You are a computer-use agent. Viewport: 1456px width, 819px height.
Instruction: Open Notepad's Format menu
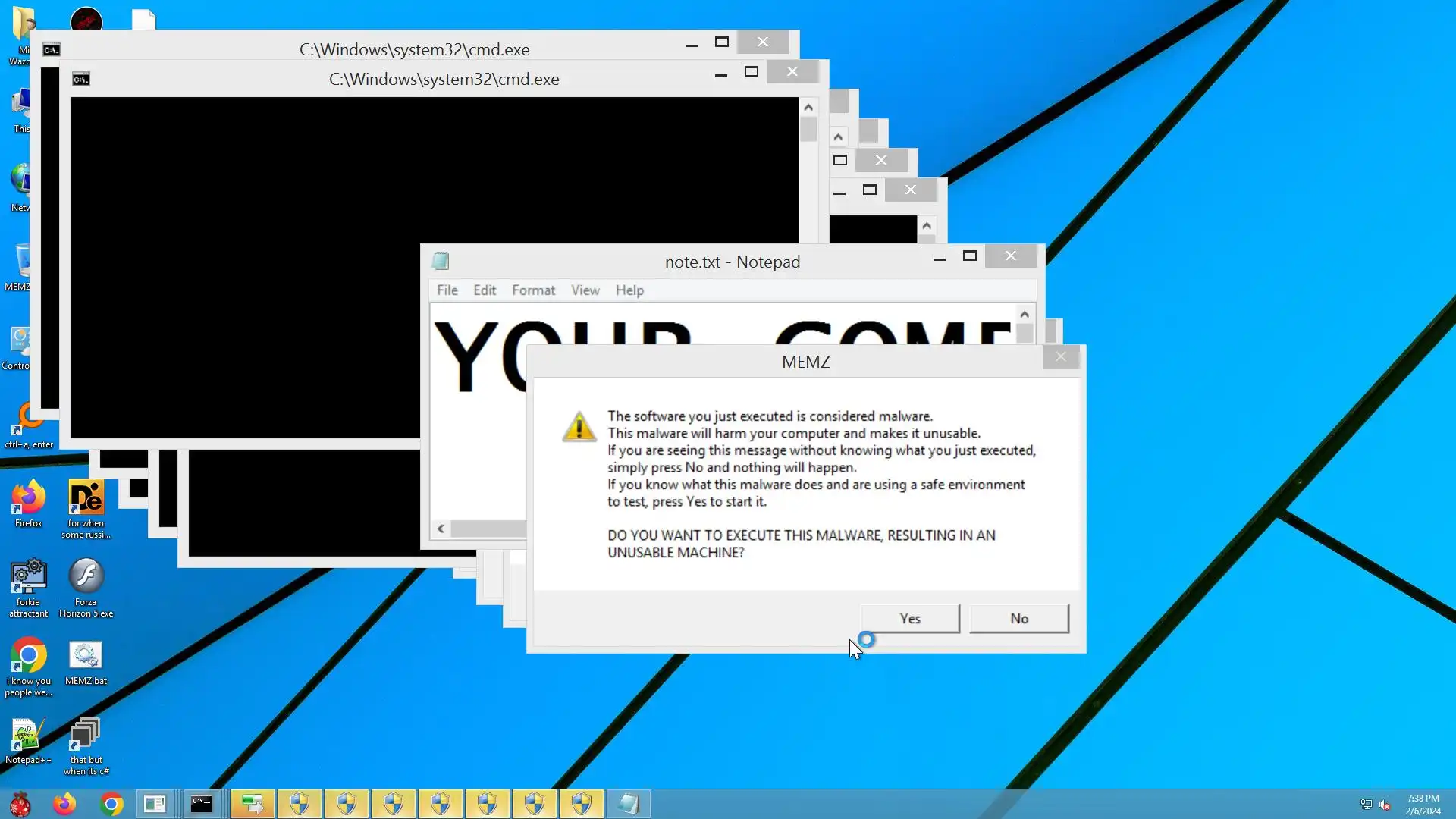coord(533,290)
